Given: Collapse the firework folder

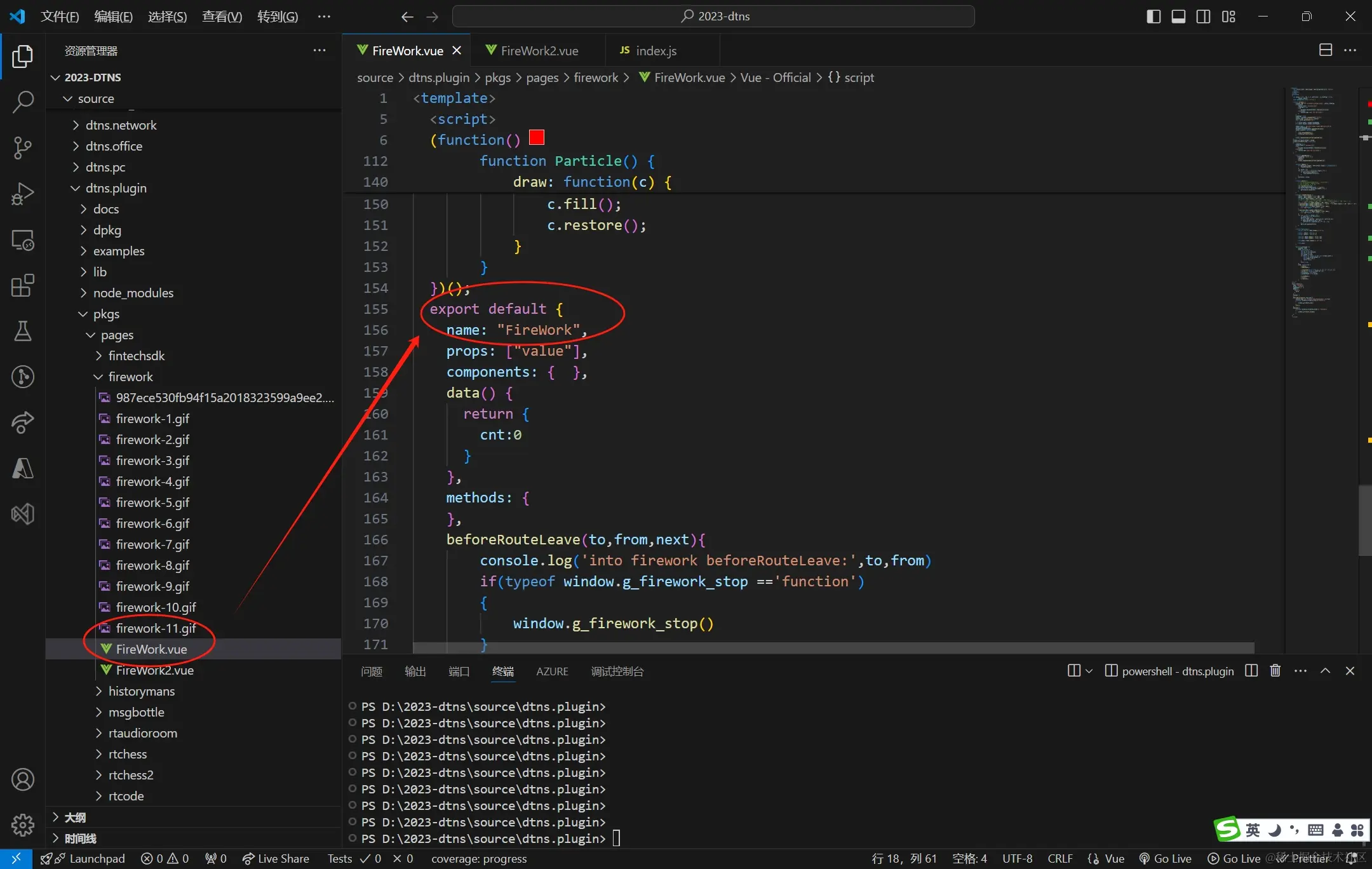Looking at the screenshot, I should pyautogui.click(x=130, y=377).
